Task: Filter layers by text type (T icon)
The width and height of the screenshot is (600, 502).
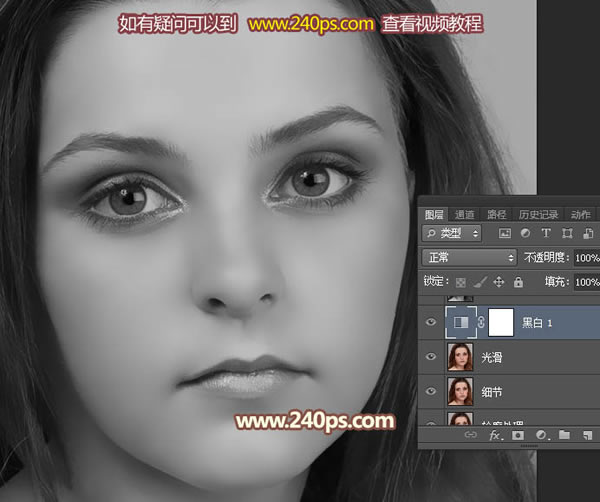Action: (546, 233)
